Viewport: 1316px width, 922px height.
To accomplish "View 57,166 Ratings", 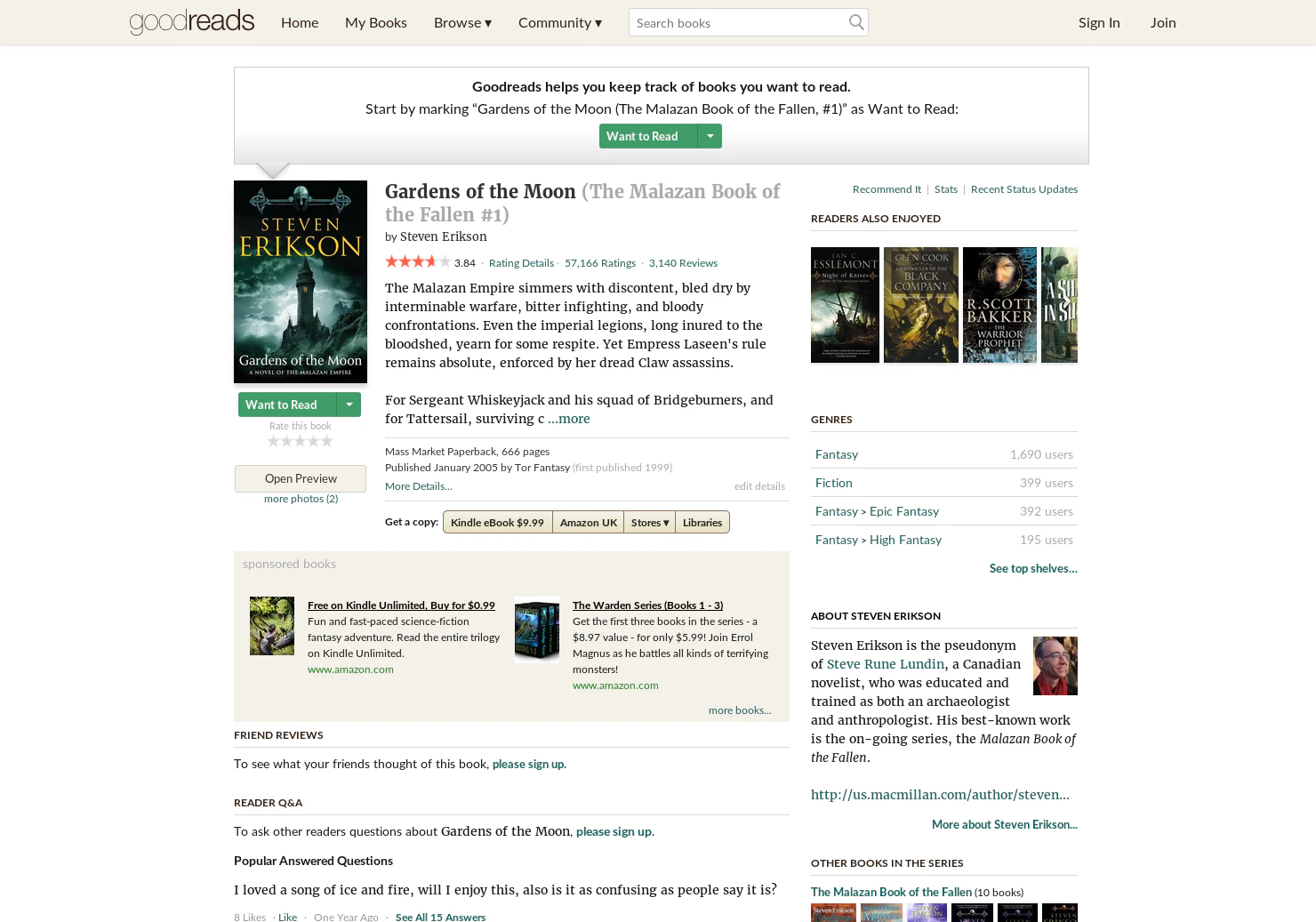I will click(x=600, y=263).
